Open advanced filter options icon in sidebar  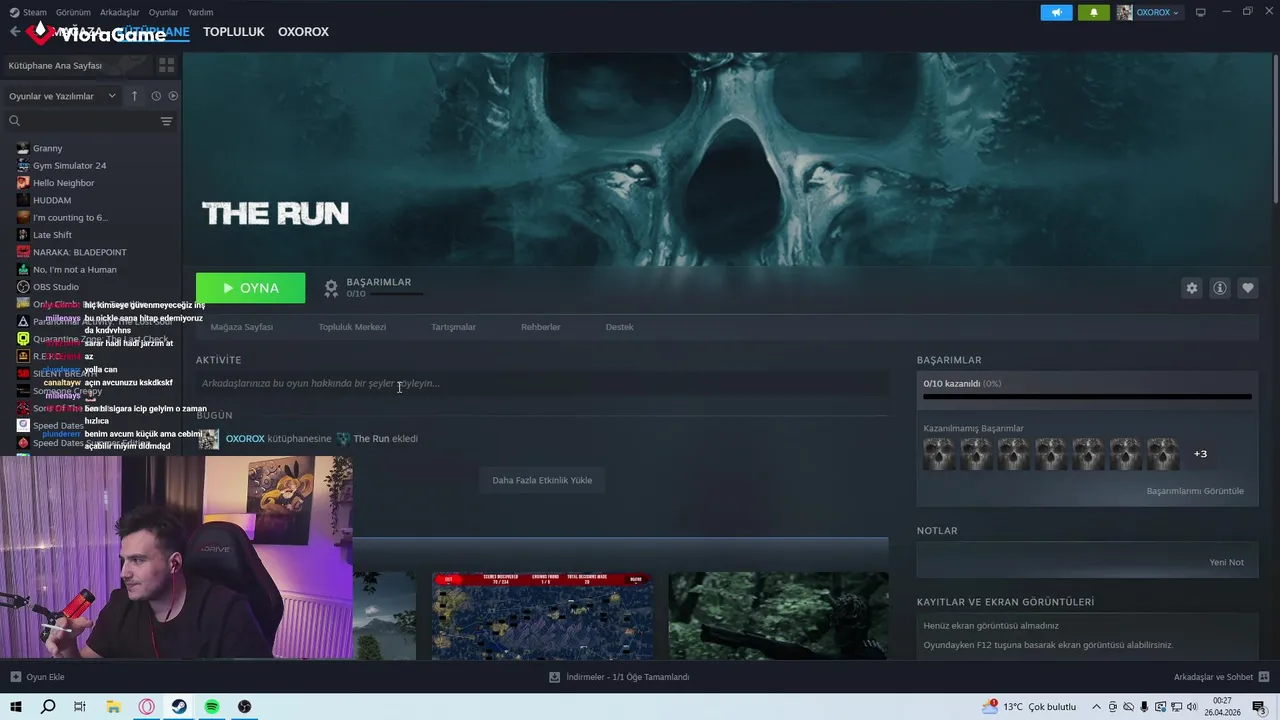point(166,121)
